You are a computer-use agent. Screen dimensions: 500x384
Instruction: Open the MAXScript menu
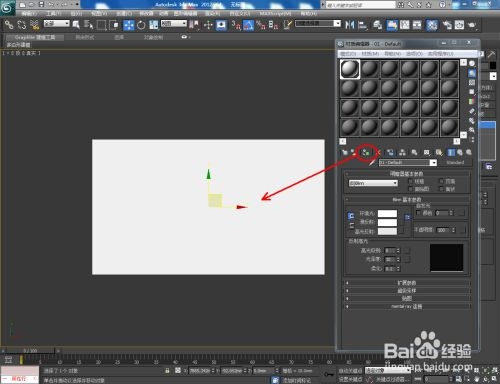[x=275, y=13]
